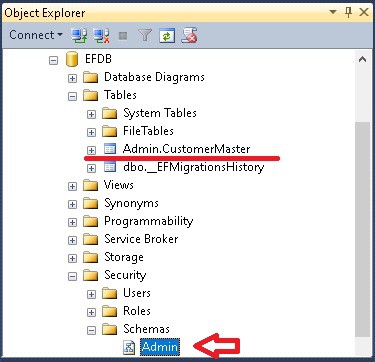Select the Views label
This screenshot has width=375, height=362.
click(119, 185)
